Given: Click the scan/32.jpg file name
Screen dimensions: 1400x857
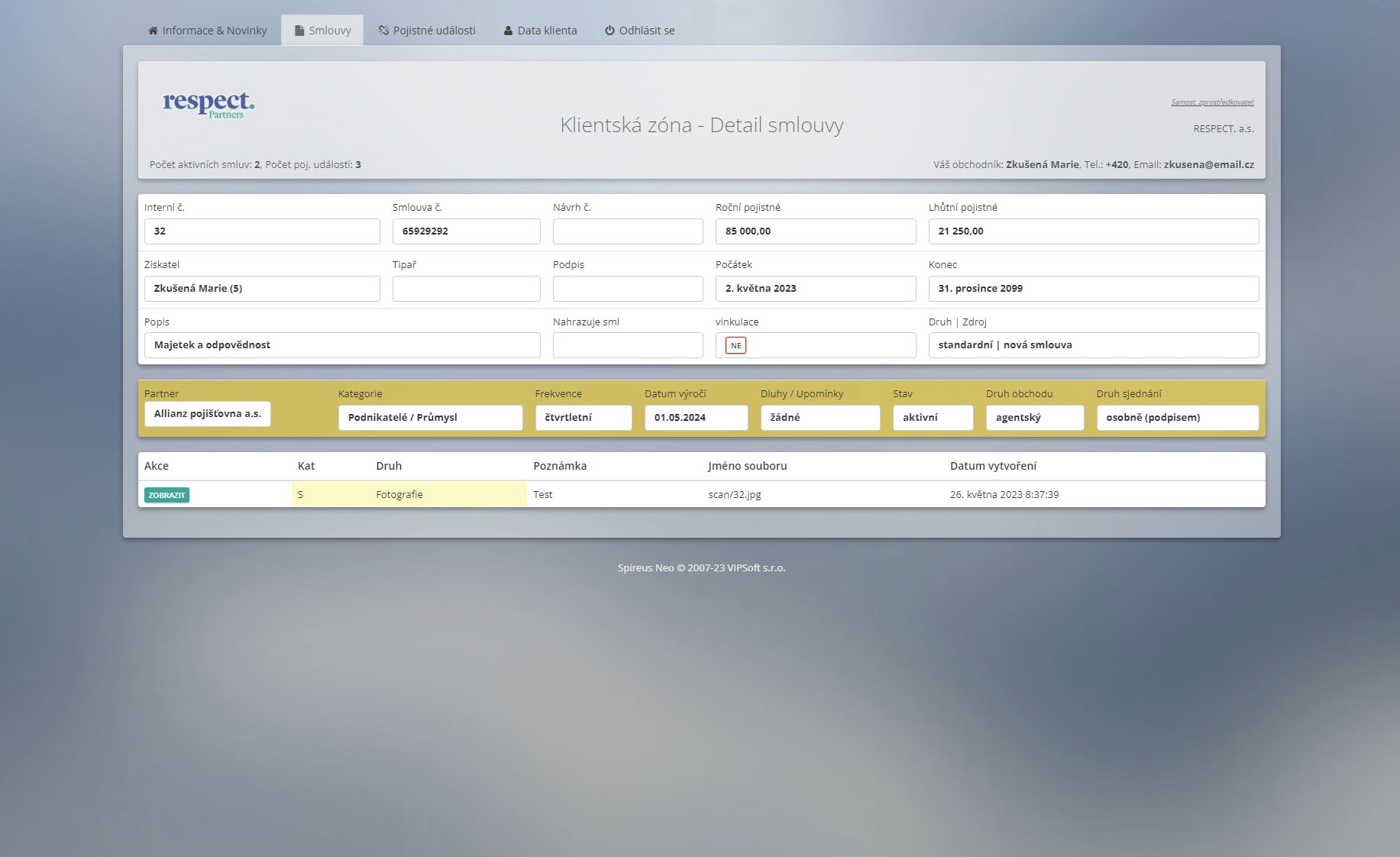Looking at the screenshot, I should click(734, 495).
